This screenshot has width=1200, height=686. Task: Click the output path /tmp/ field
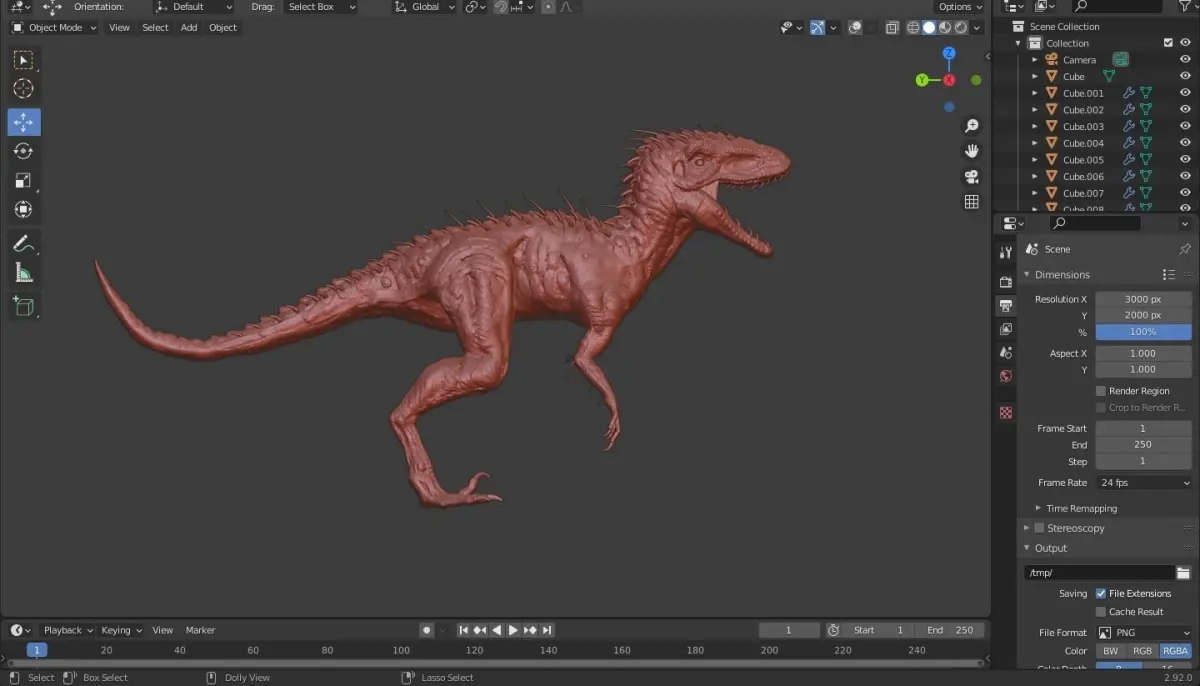pos(1098,573)
